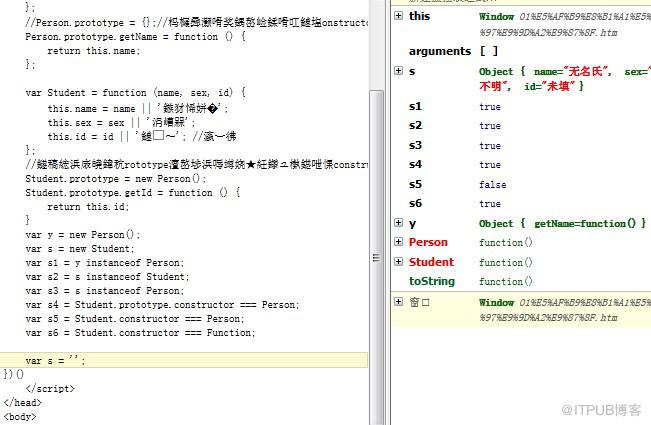651x425 pixels.
Task: Expand the 'this' Window entry
Action: tap(399, 16)
